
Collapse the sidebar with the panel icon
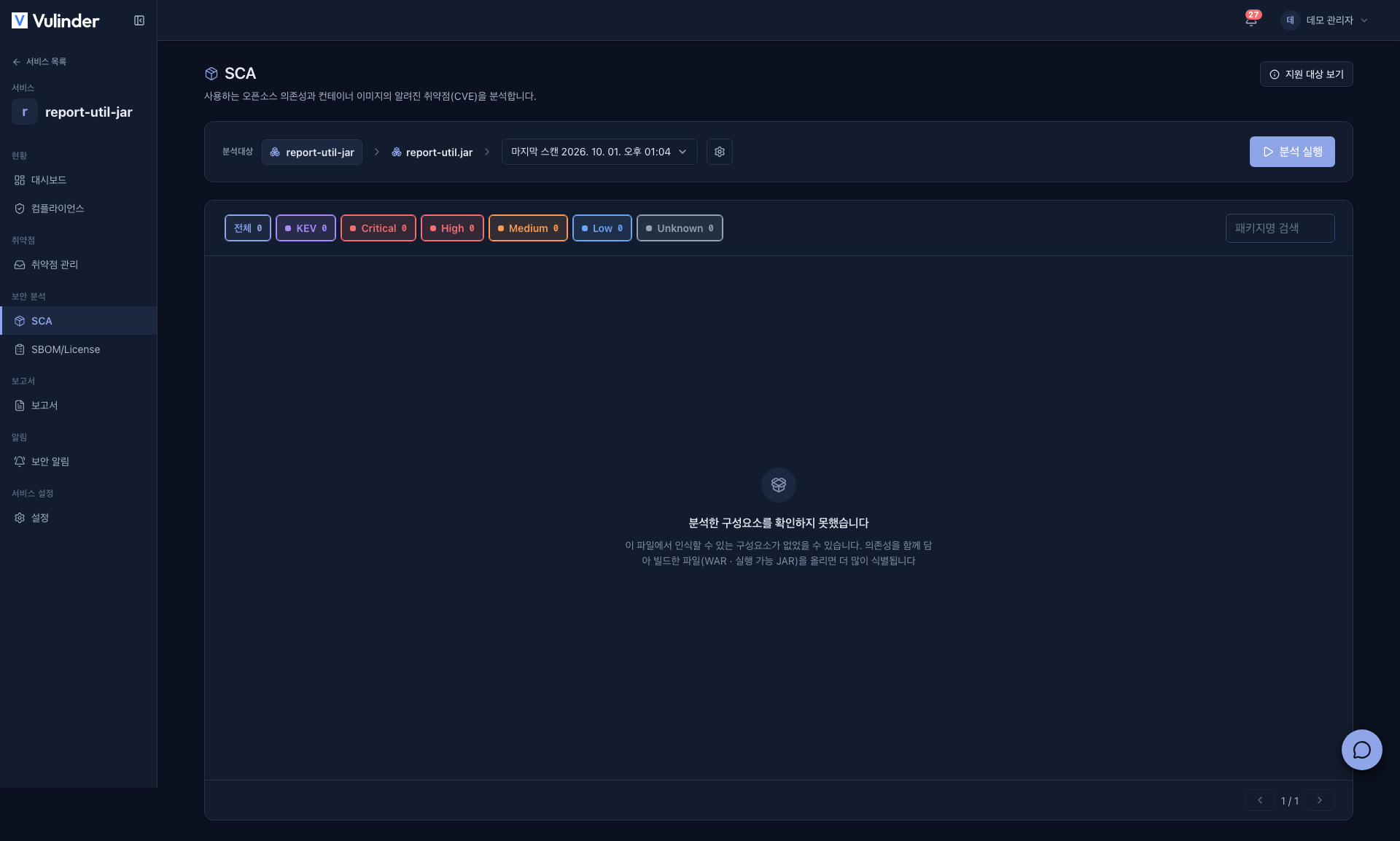pyautogui.click(x=139, y=20)
